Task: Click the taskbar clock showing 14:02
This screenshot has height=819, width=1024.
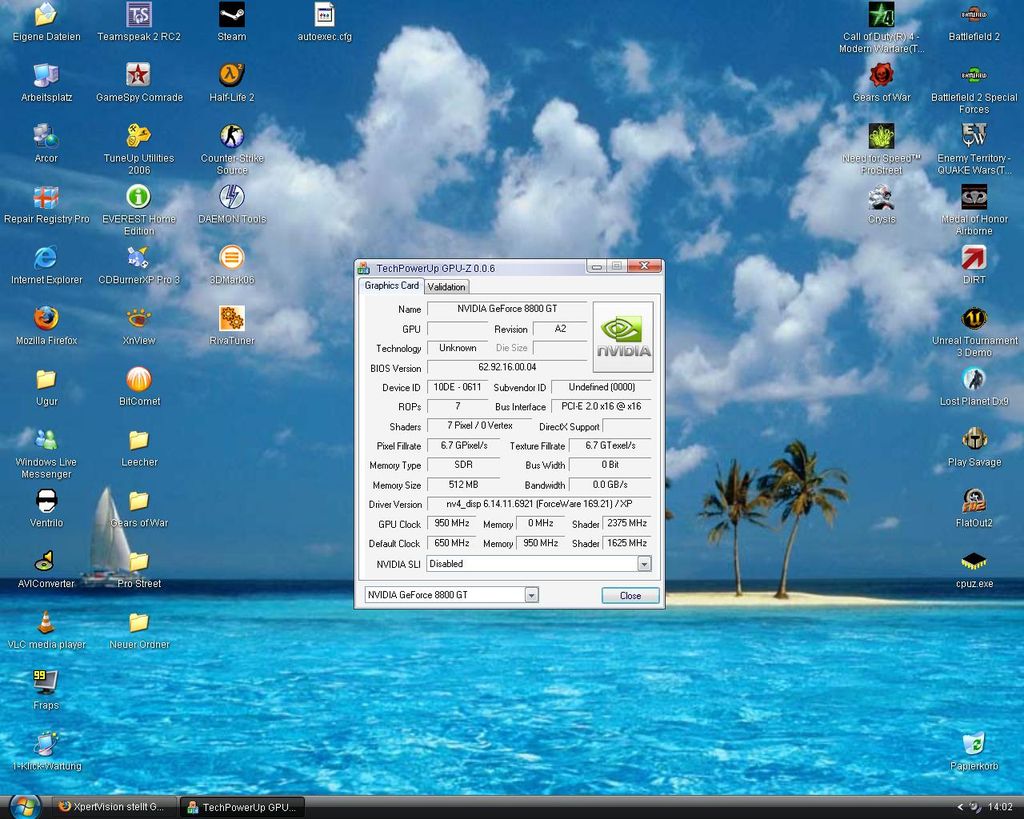Action: tap(1000, 807)
